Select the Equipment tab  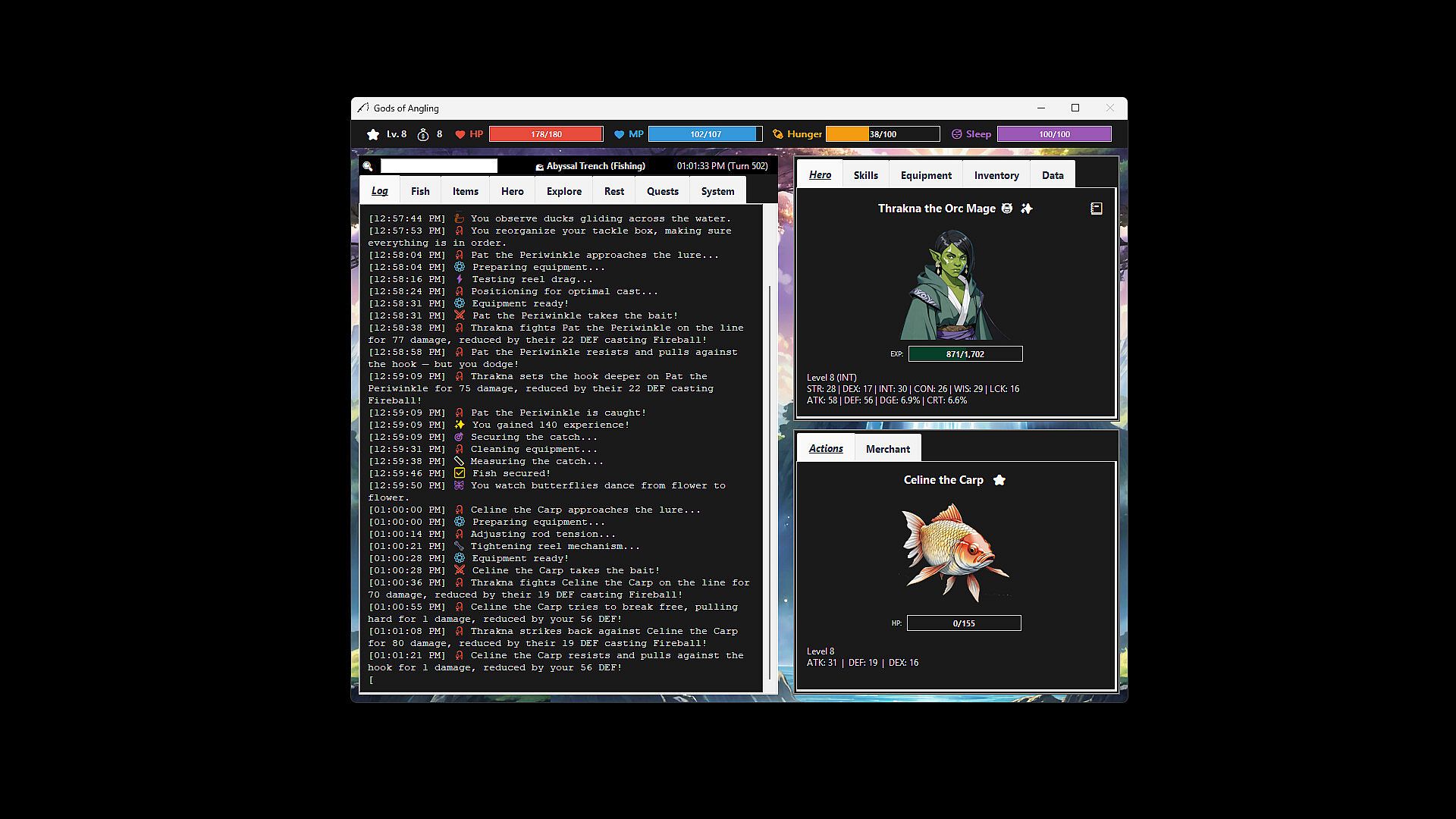(926, 175)
